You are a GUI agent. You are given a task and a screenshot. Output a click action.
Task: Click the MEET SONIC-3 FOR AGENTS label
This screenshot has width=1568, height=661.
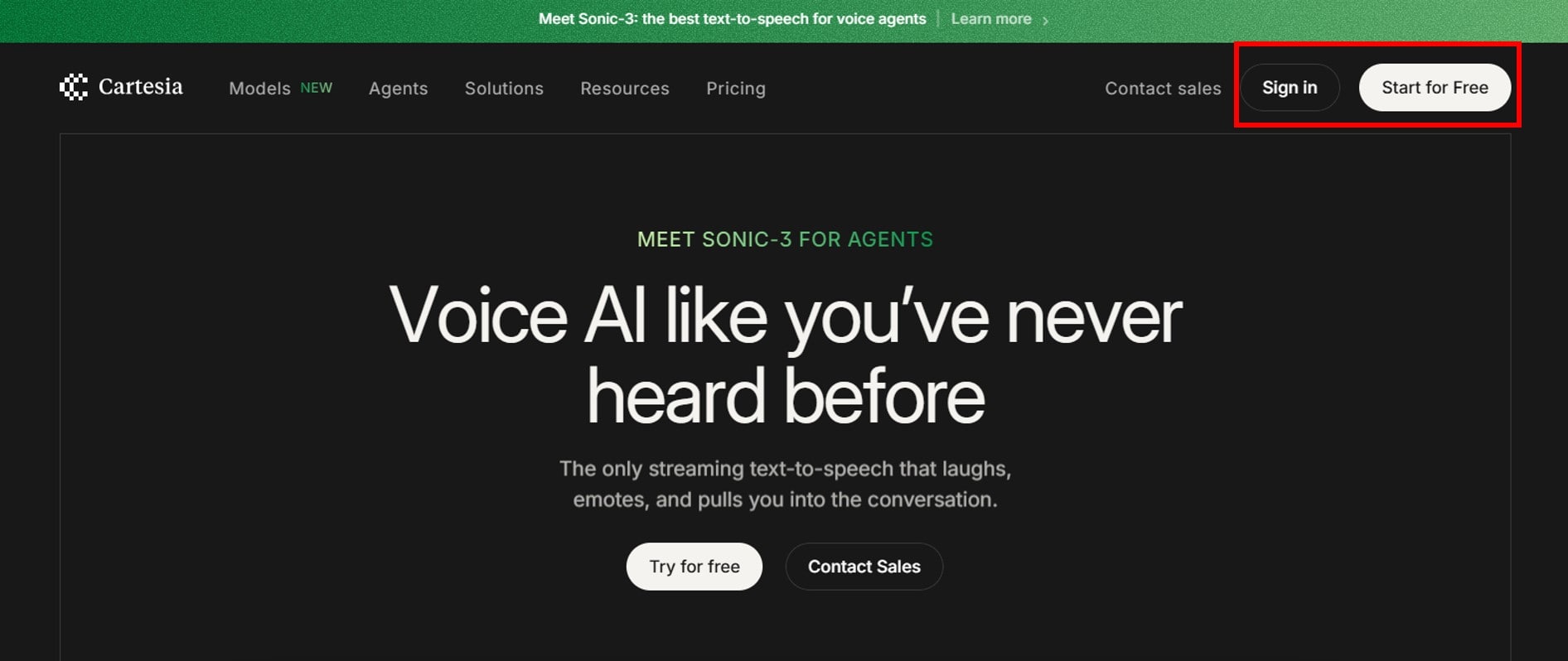click(x=784, y=239)
